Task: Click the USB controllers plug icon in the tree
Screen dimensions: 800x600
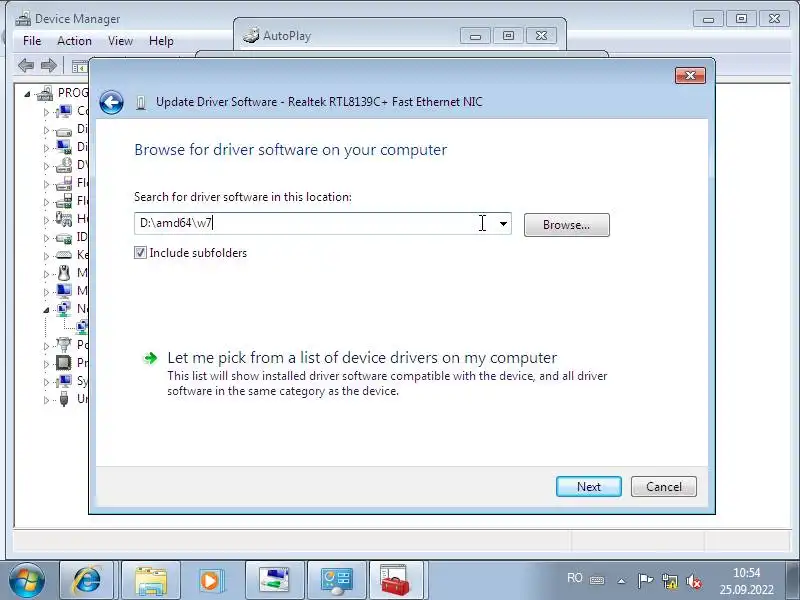Action: click(x=64, y=398)
